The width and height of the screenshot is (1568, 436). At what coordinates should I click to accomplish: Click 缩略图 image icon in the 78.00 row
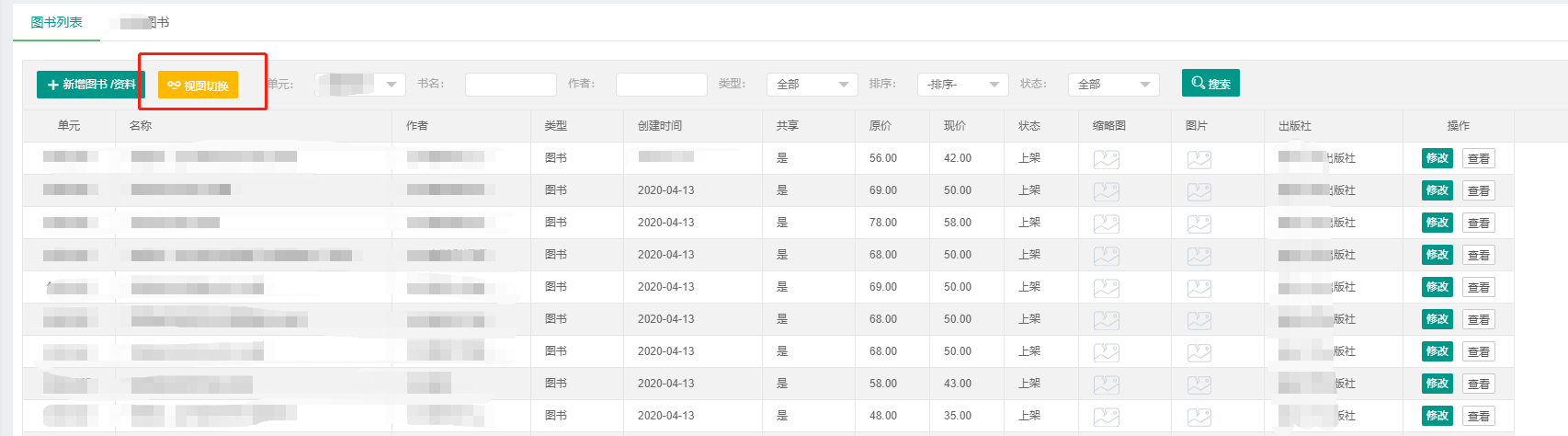(x=1106, y=224)
